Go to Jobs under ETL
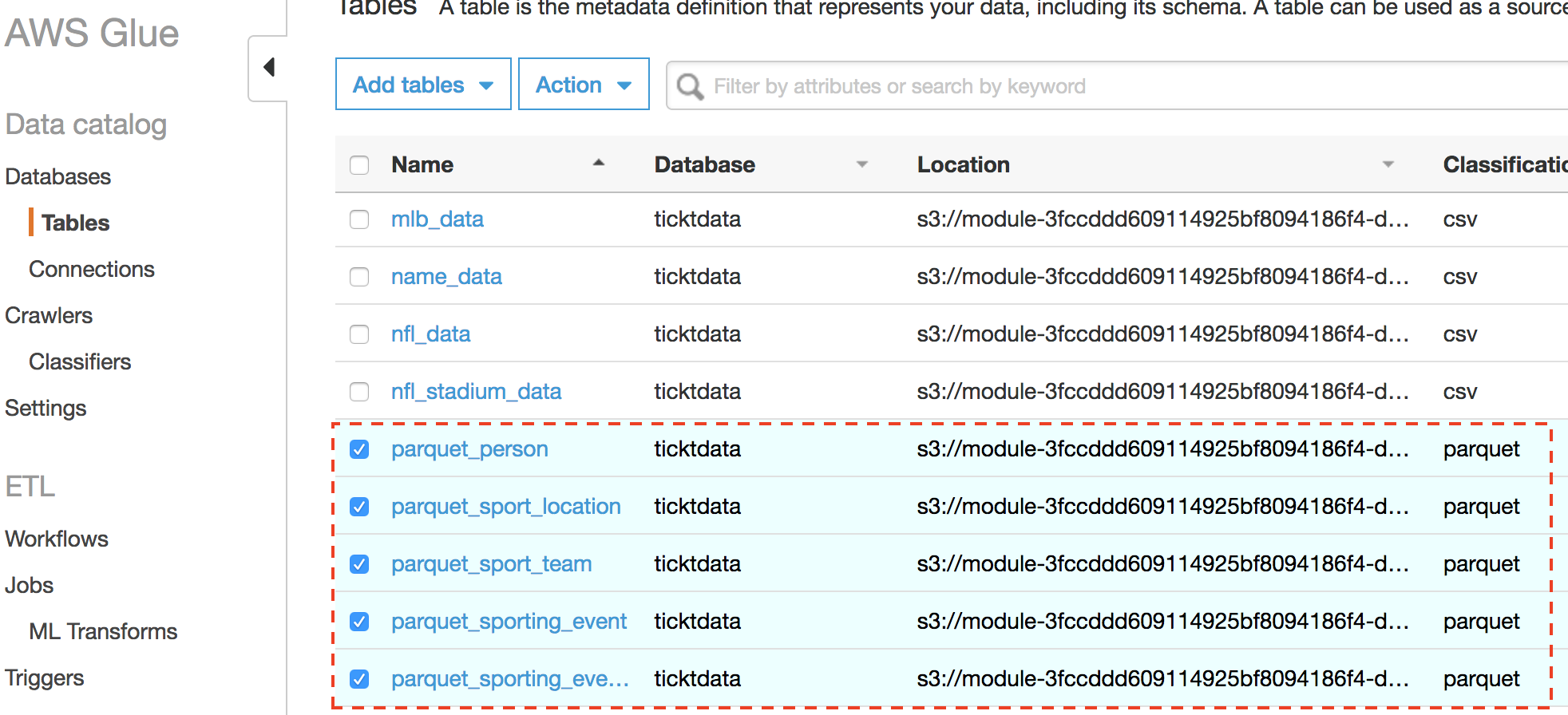 30,585
